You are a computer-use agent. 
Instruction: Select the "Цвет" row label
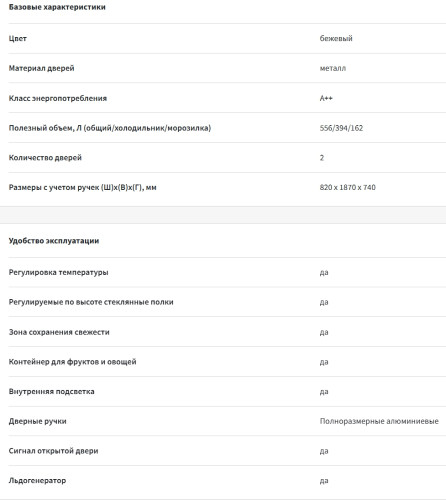pos(18,38)
